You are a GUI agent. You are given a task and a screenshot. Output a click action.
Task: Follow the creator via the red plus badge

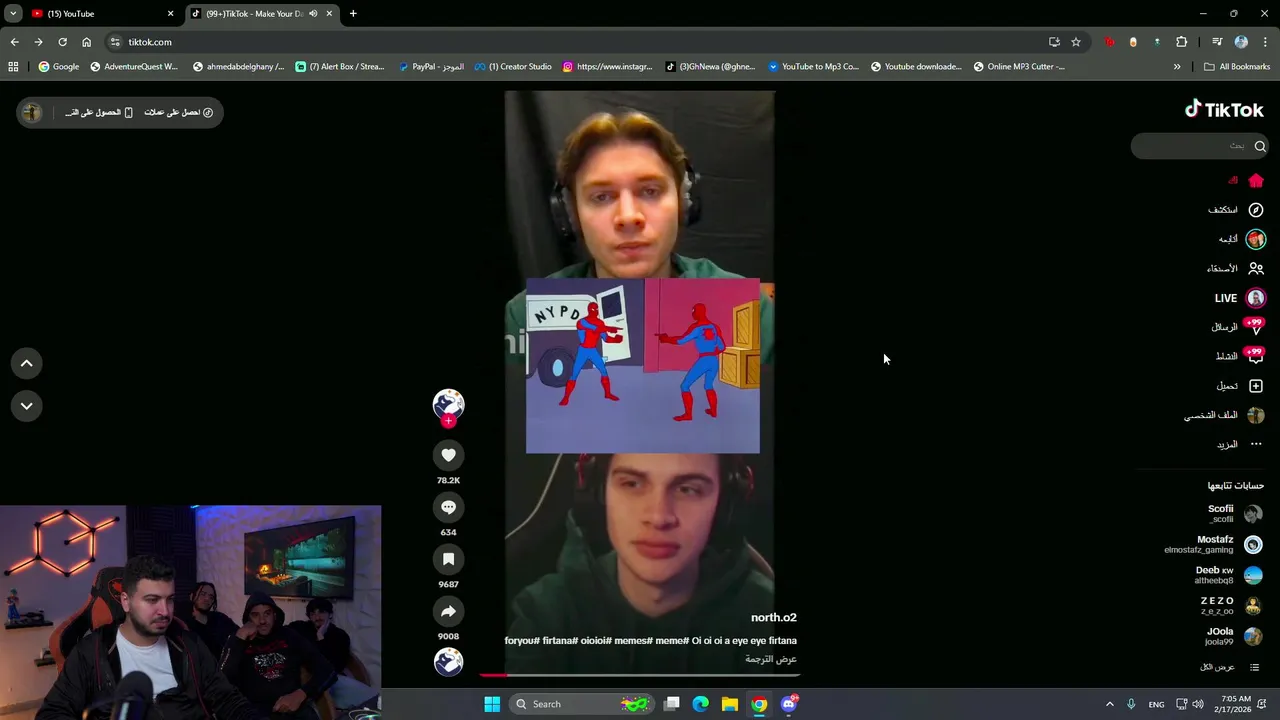(x=448, y=421)
